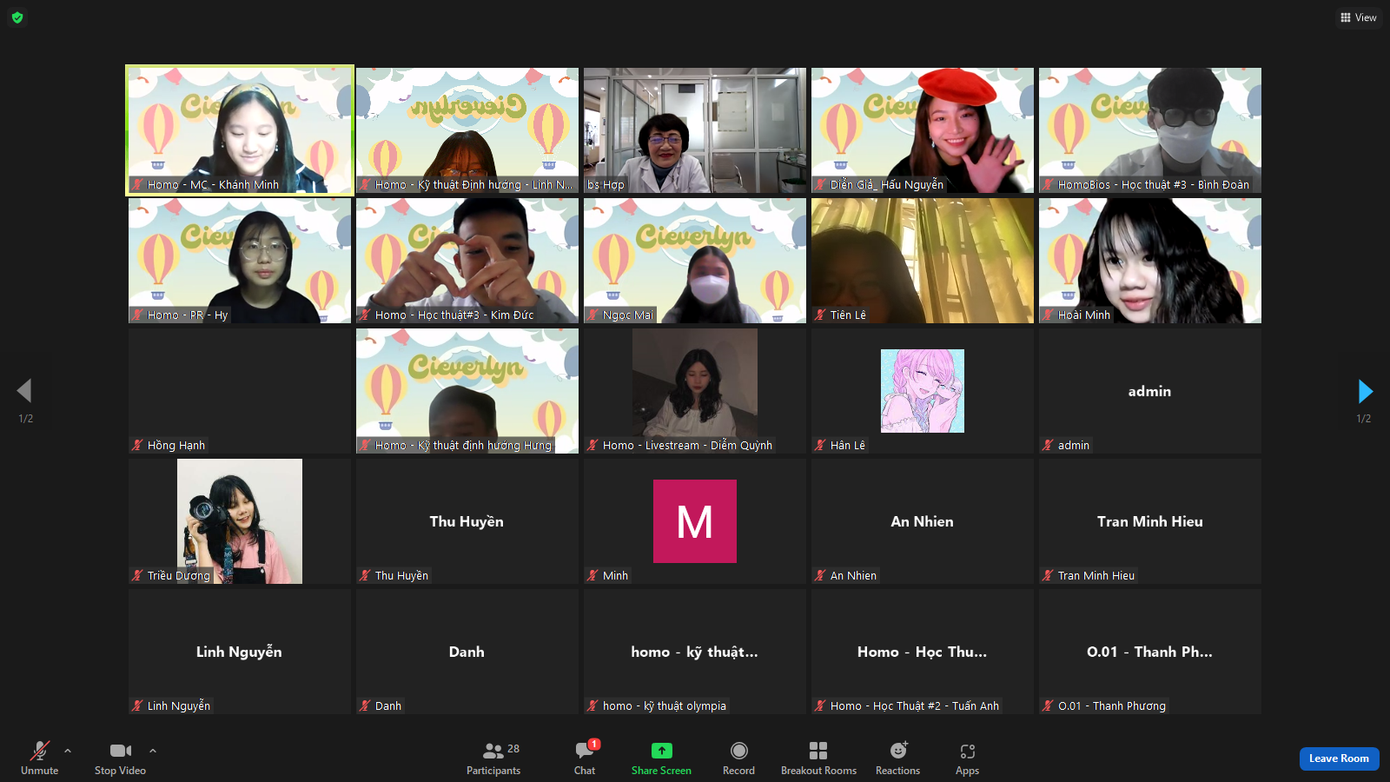
Task: Open Breakout Rooms
Action: (818, 758)
